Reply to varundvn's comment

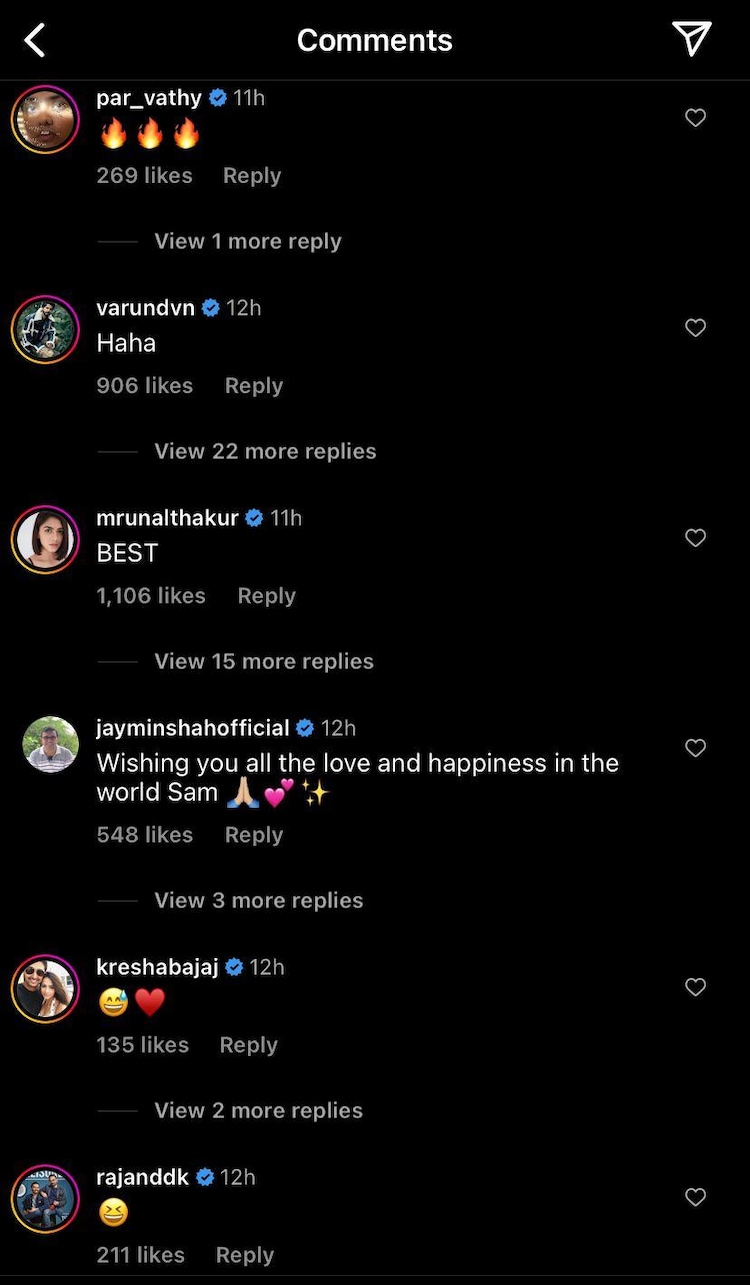pos(253,386)
